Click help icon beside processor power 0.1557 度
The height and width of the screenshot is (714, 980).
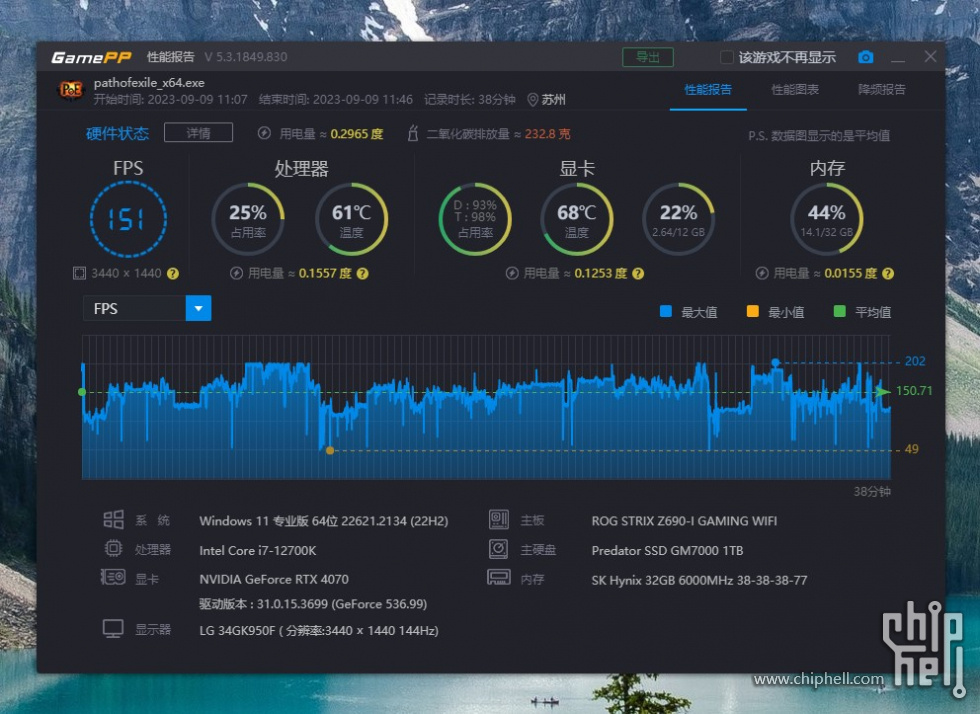[x=362, y=274]
